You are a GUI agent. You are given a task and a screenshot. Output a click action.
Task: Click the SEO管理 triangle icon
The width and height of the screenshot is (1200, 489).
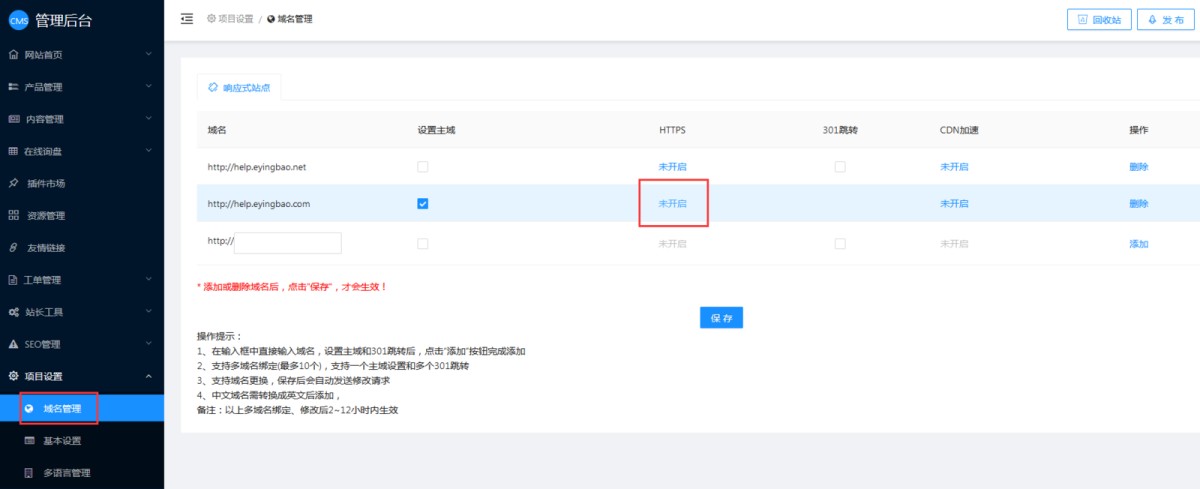click(13, 344)
